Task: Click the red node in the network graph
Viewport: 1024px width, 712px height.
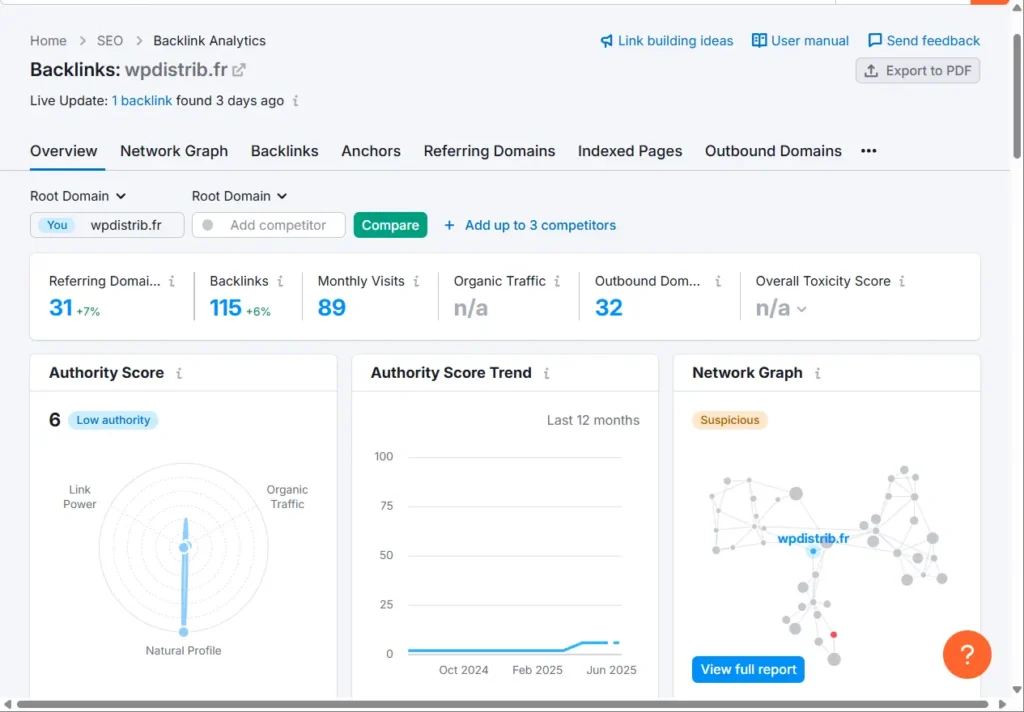Action: pyautogui.click(x=833, y=634)
